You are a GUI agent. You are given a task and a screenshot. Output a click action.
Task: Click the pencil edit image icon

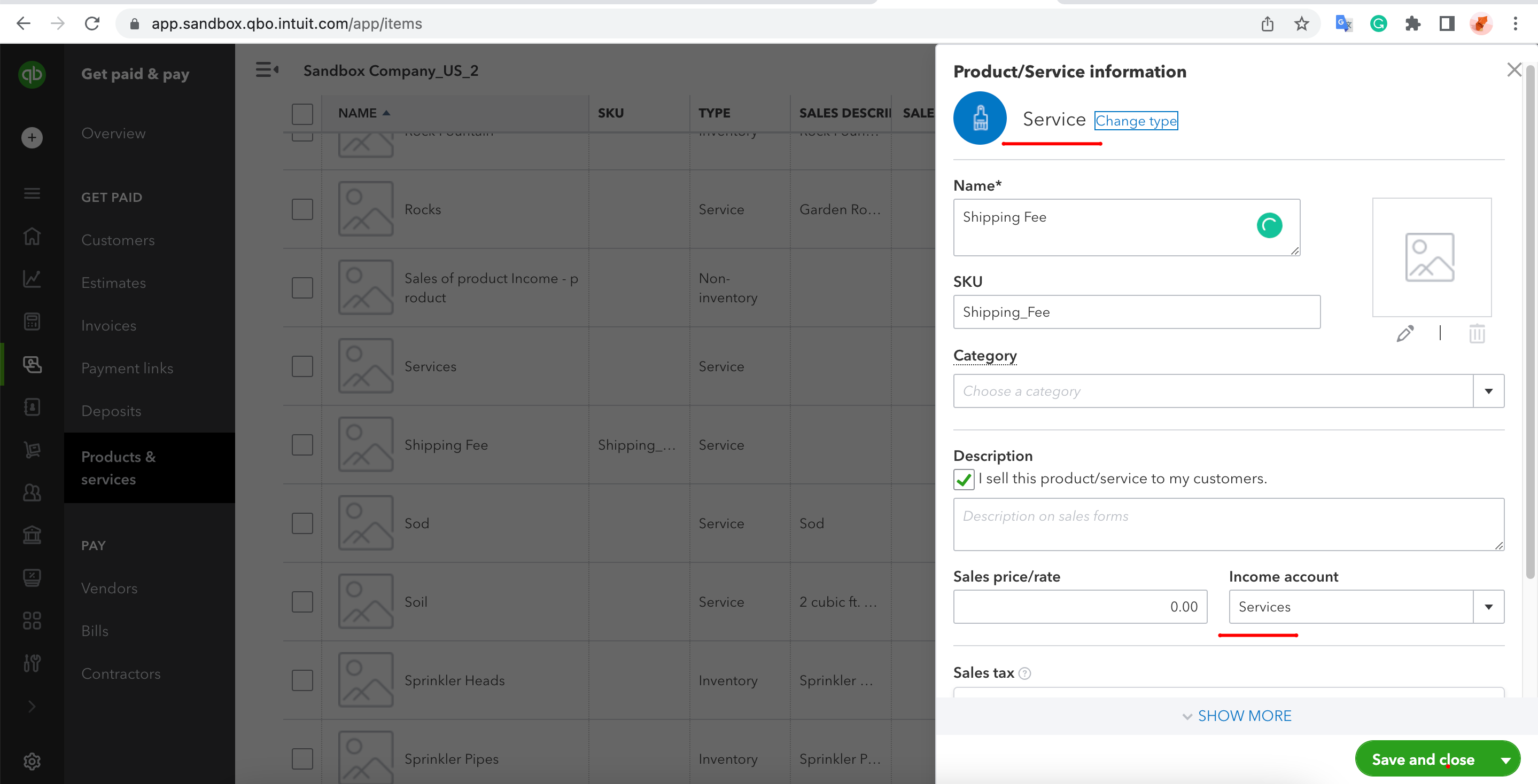pos(1405,333)
